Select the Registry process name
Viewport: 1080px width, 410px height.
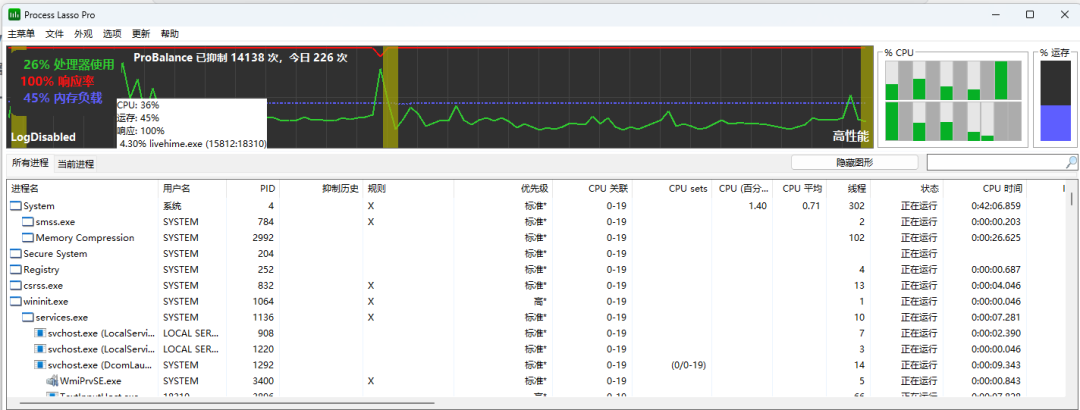[x=41, y=269]
